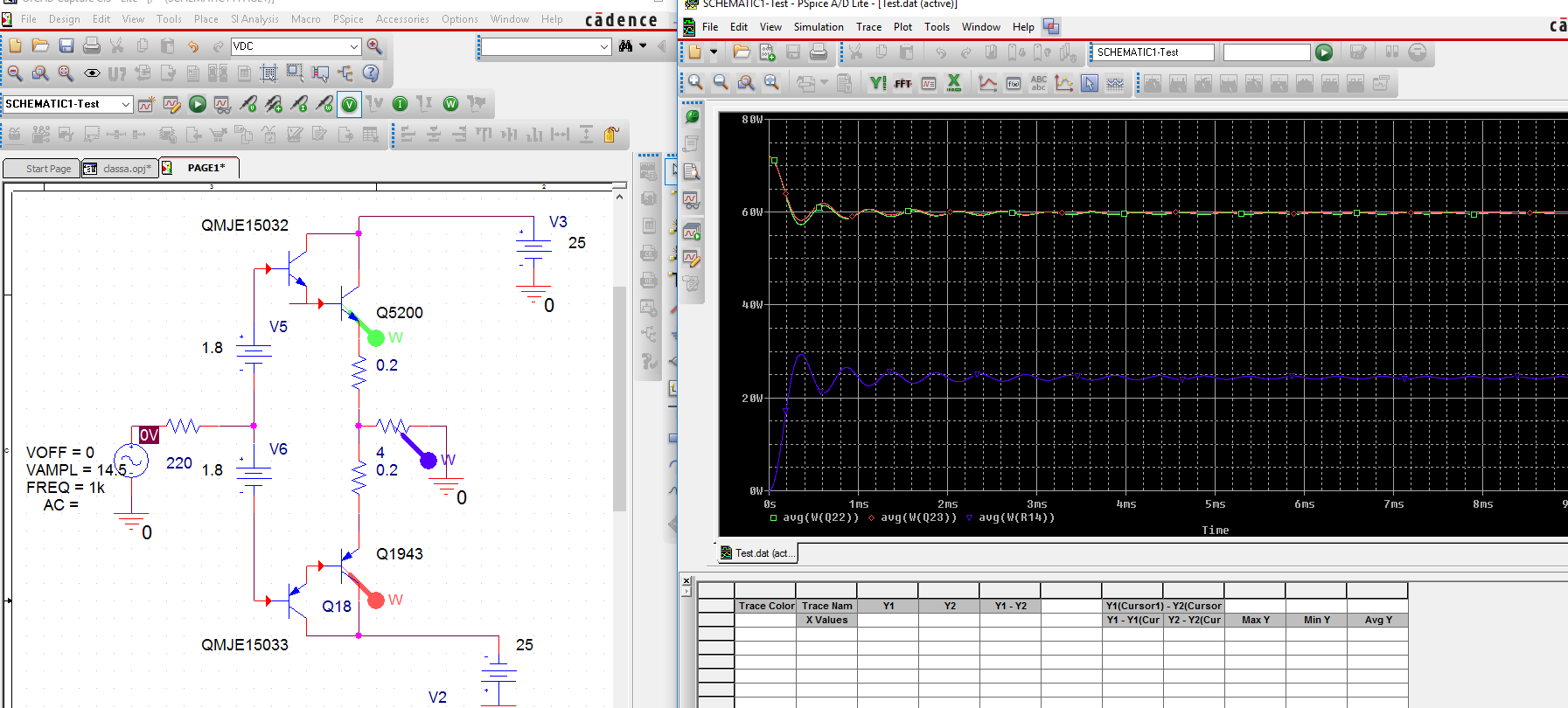Viewport: 1568px width, 708px height.
Task: Click the avg(W(Q22)) trace legend label
Action: pos(820,517)
